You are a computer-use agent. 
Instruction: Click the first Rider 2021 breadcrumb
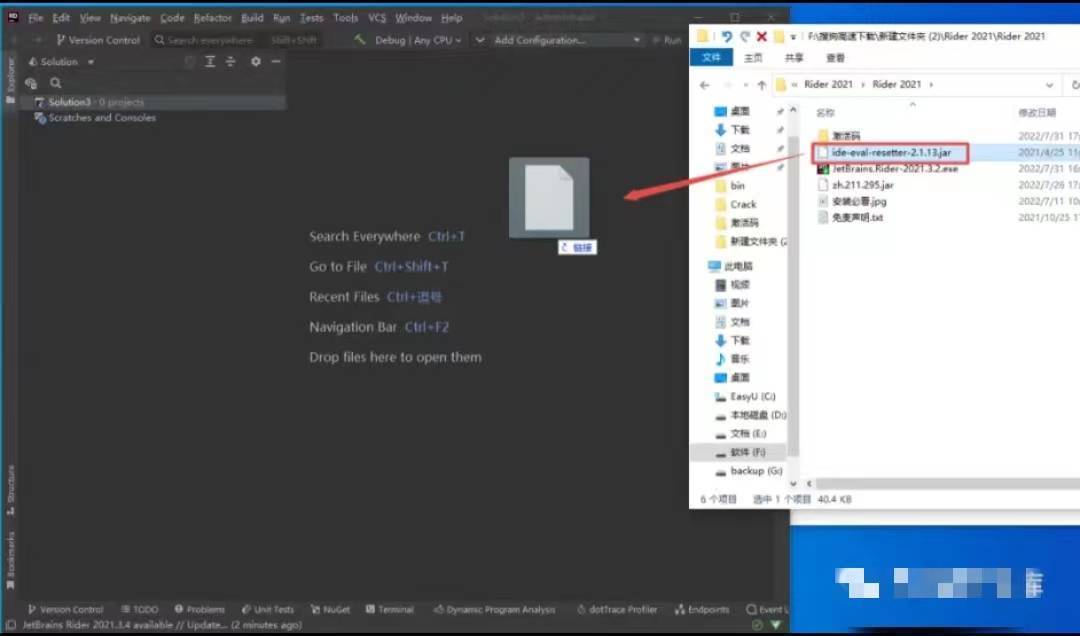click(x=828, y=85)
